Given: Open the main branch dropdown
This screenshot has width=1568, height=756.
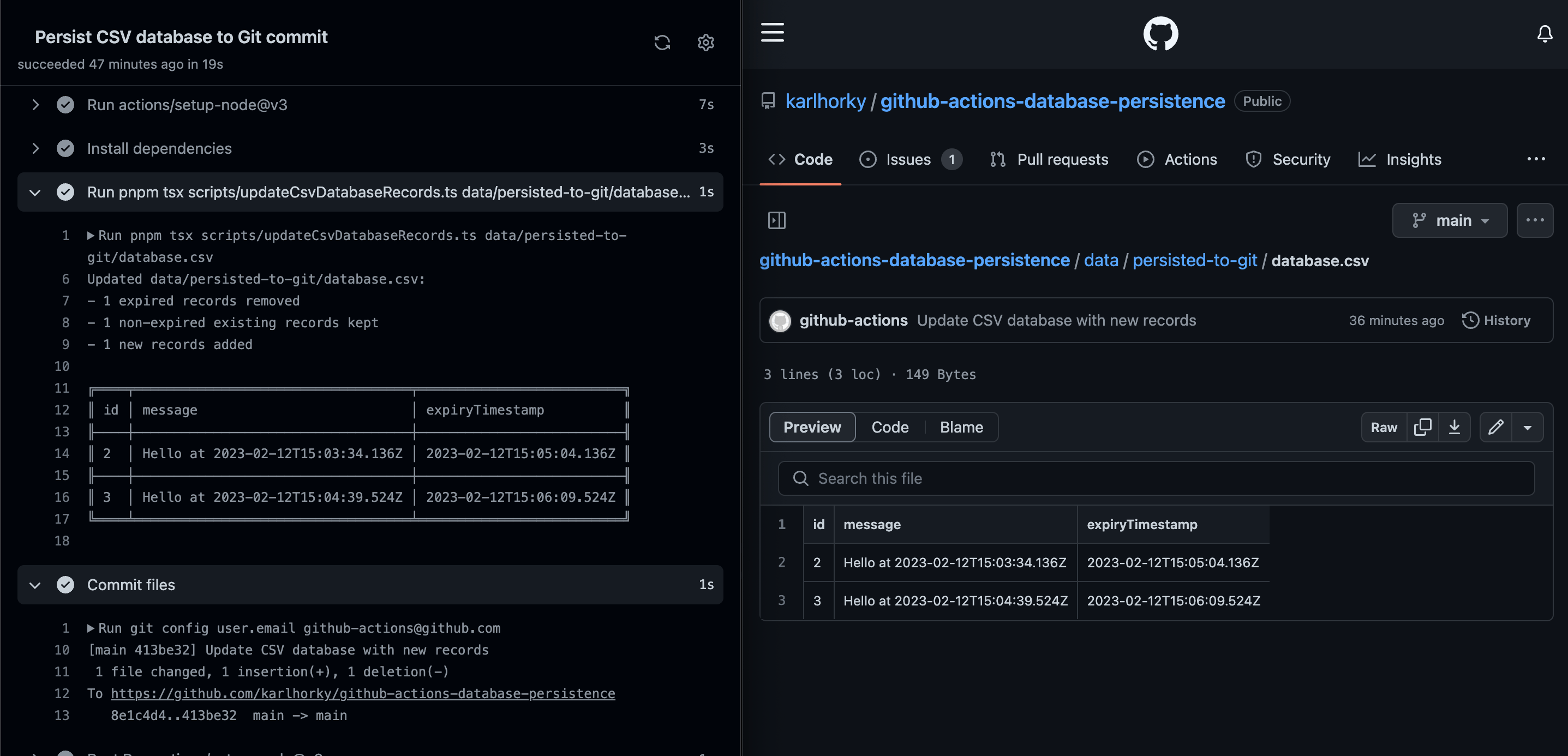Looking at the screenshot, I should coord(1449,220).
